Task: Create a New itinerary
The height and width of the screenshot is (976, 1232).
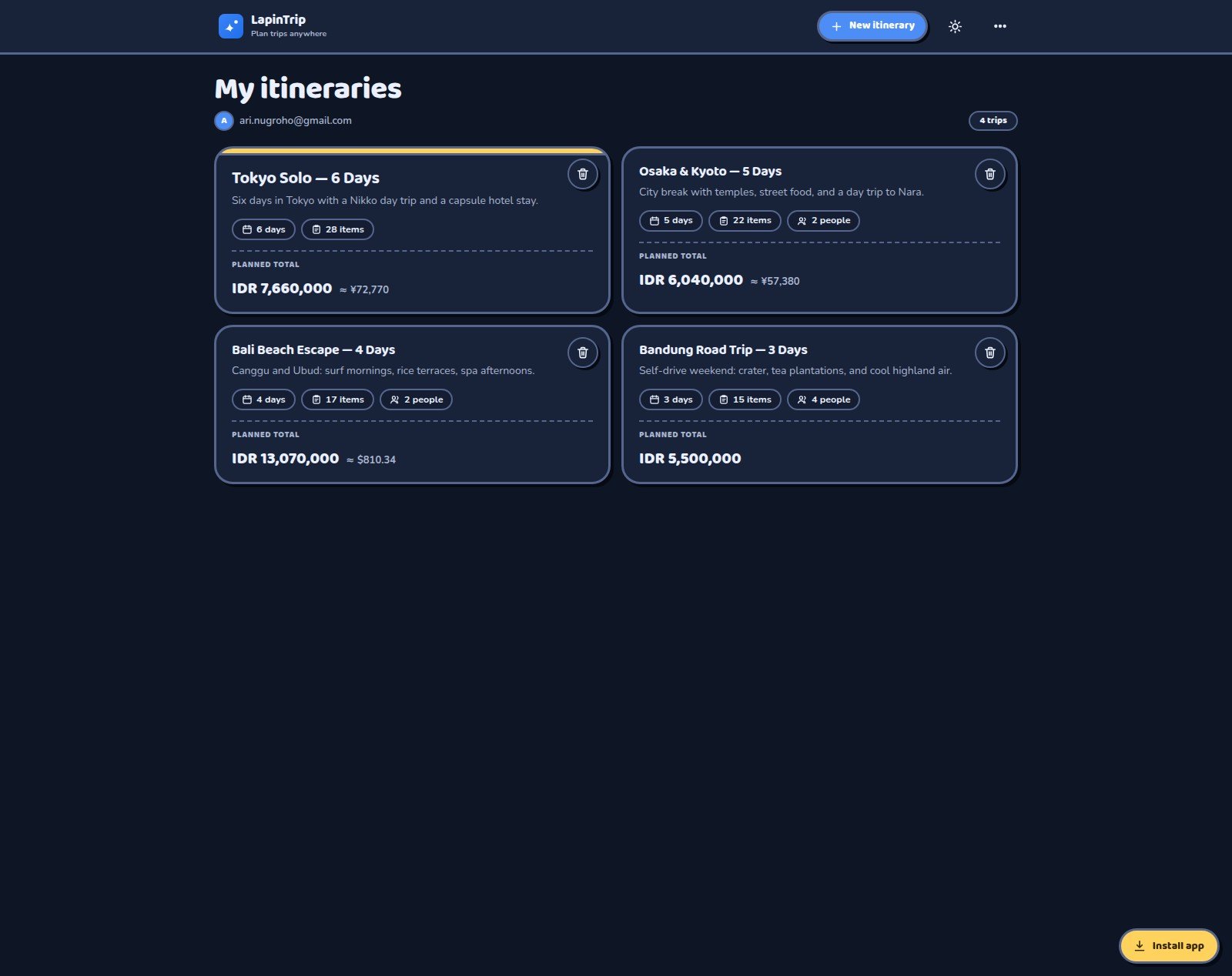Action: 872,26
